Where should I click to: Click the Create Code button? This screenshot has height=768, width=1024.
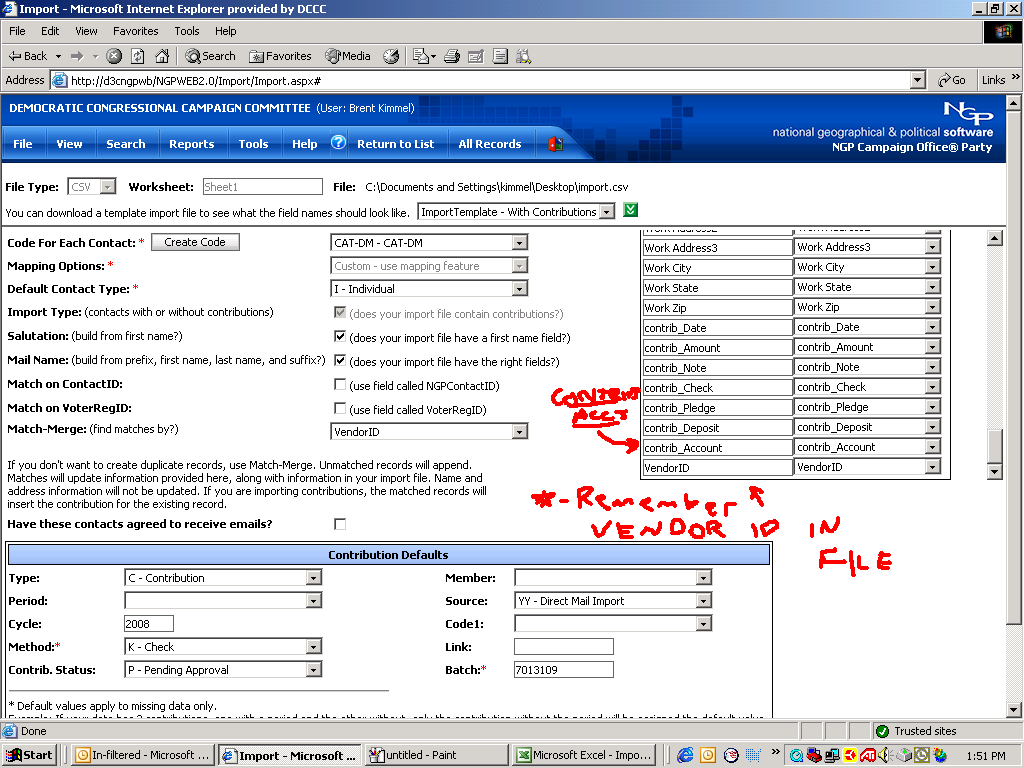click(195, 242)
